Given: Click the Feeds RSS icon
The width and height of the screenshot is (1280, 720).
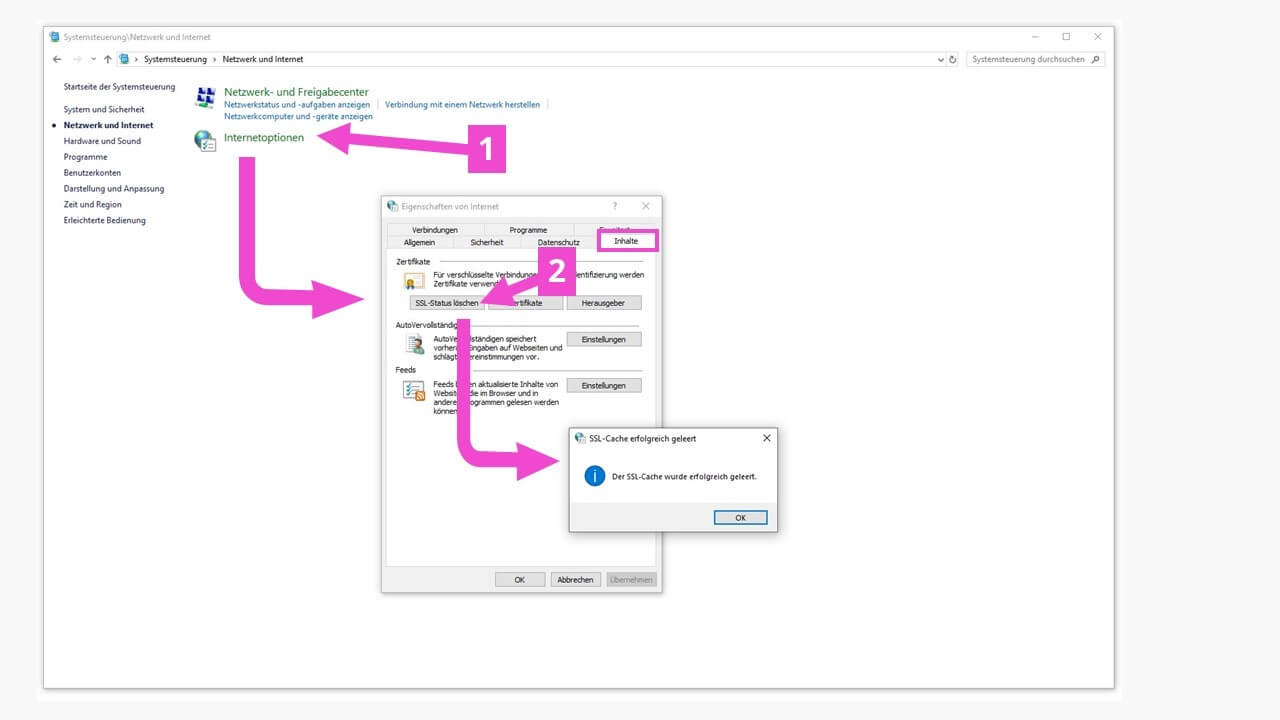Looking at the screenshot, I should [x=414, y=391].
